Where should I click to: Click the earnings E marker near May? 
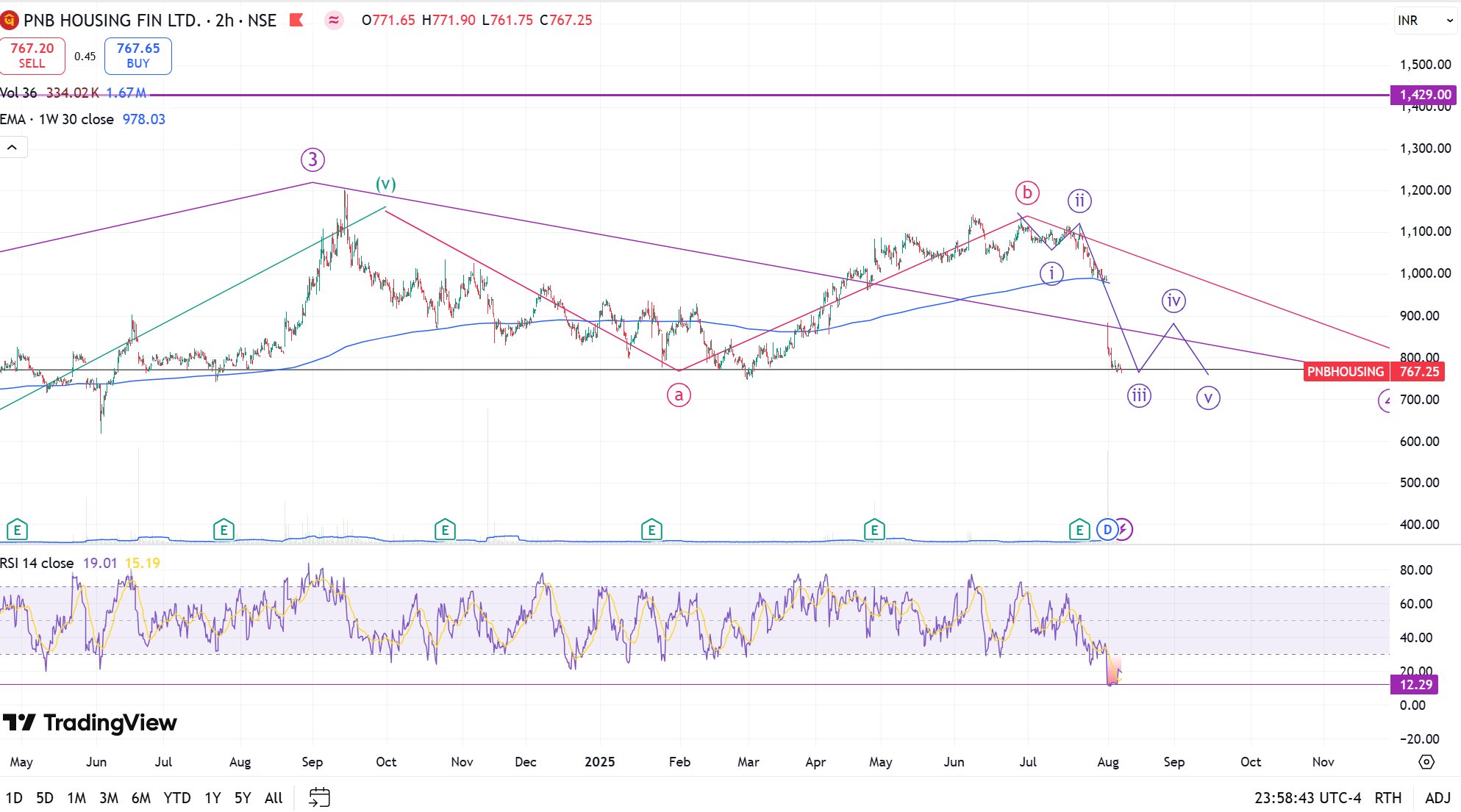[x=17, y=529]
